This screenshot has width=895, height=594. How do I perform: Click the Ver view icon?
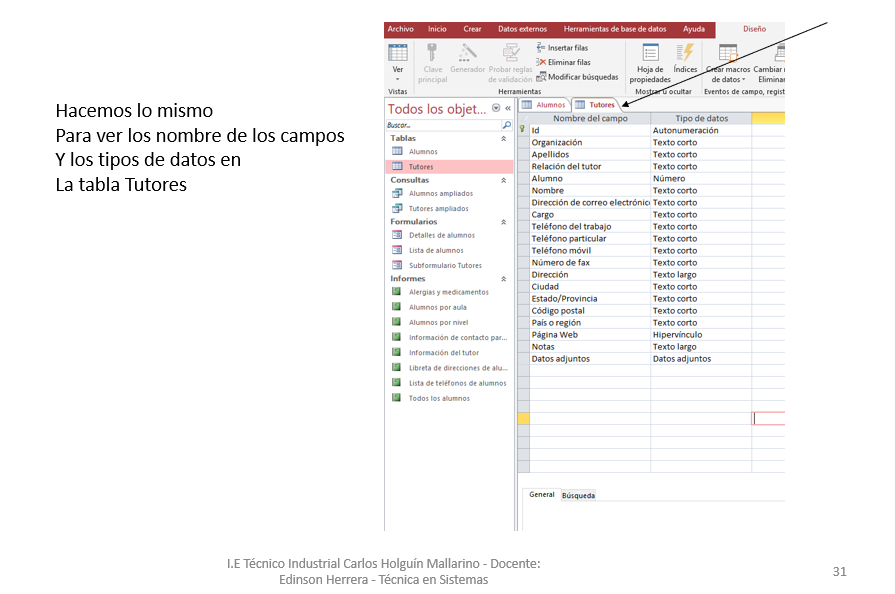coord(398,54)
